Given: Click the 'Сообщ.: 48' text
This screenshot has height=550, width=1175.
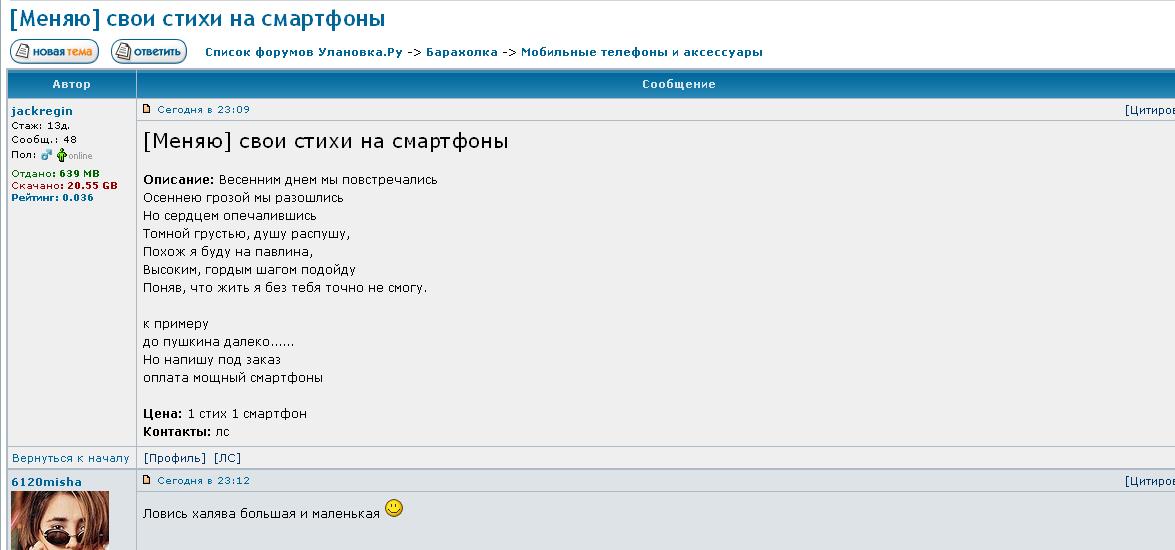Looking at the screenshot, I should [x=44, y=139].
